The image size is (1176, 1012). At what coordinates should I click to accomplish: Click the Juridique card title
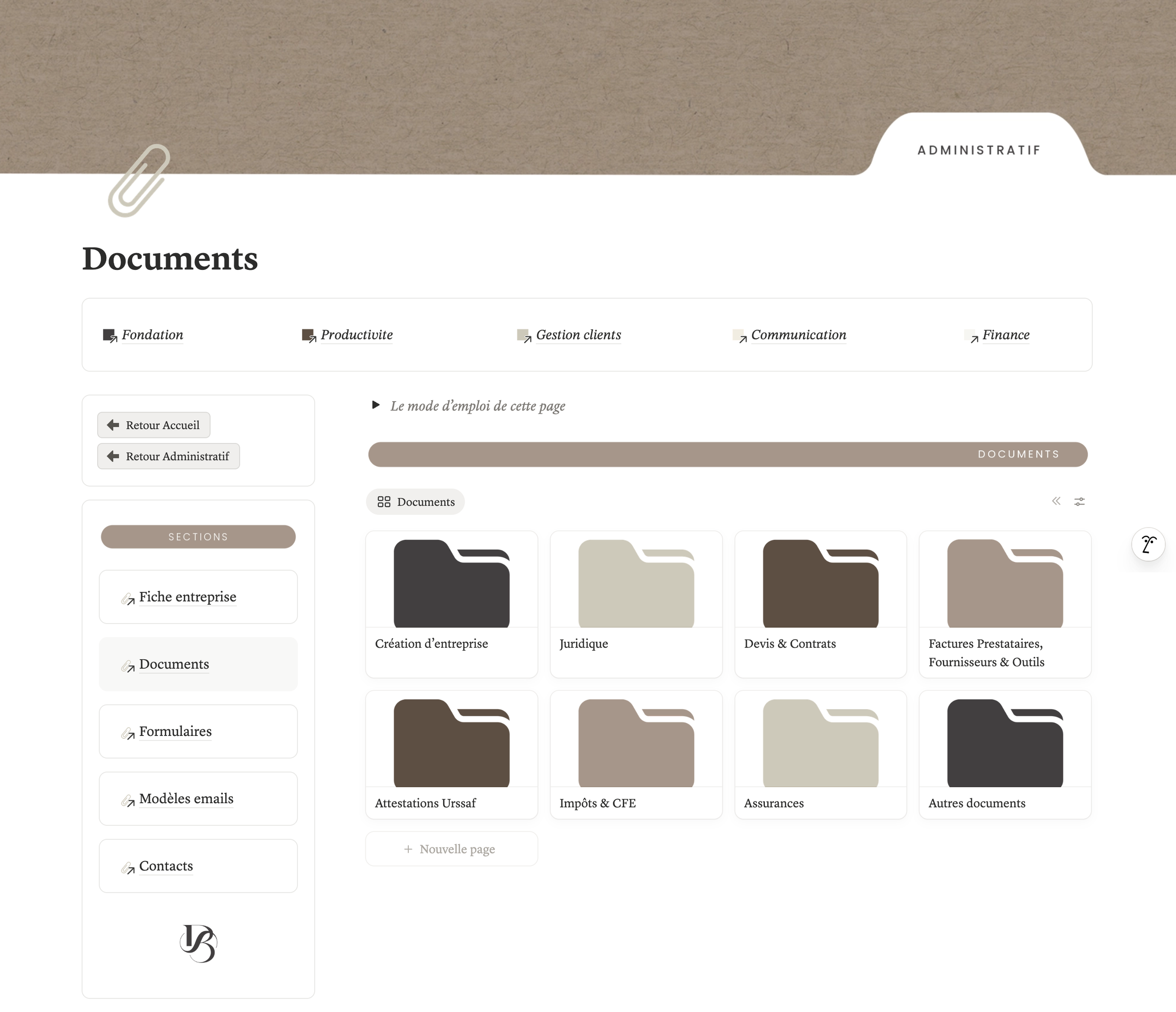coord(583,644)
